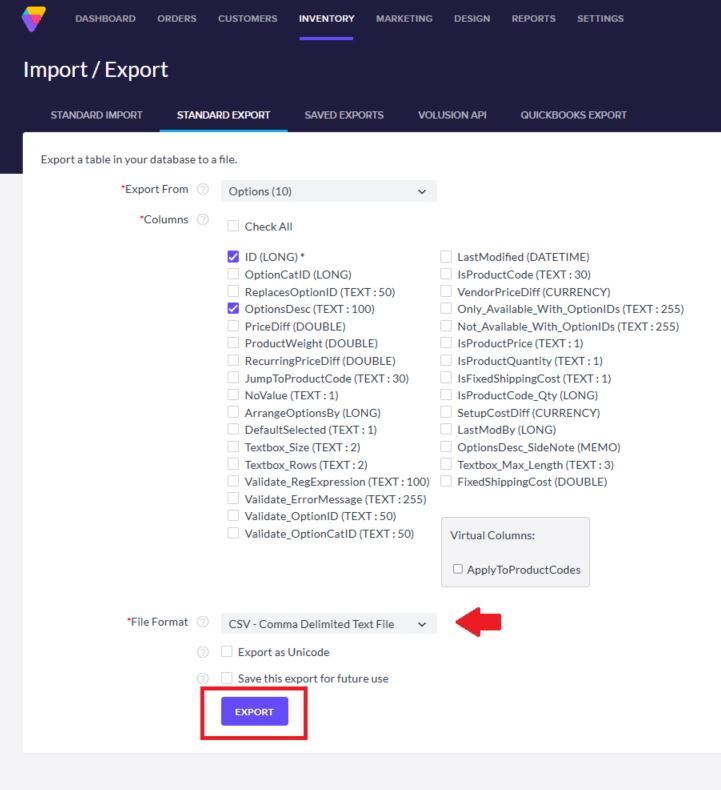Check the Textbox_Rows column
Image resolution: width=721 pixels, height=790 pixels.
coord(233,464)
